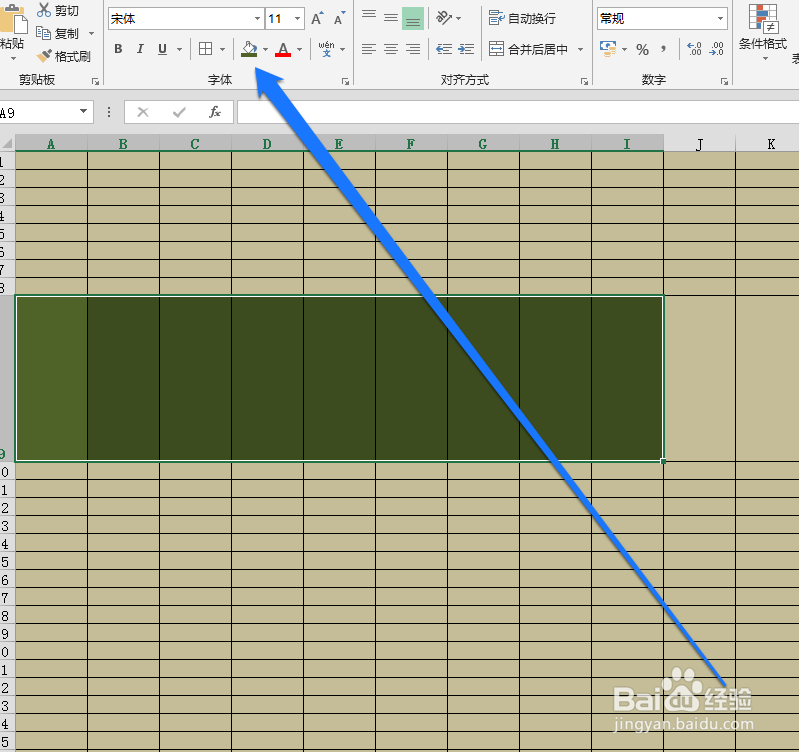
Task: Decrease the indent
Action: pos(444,49)
